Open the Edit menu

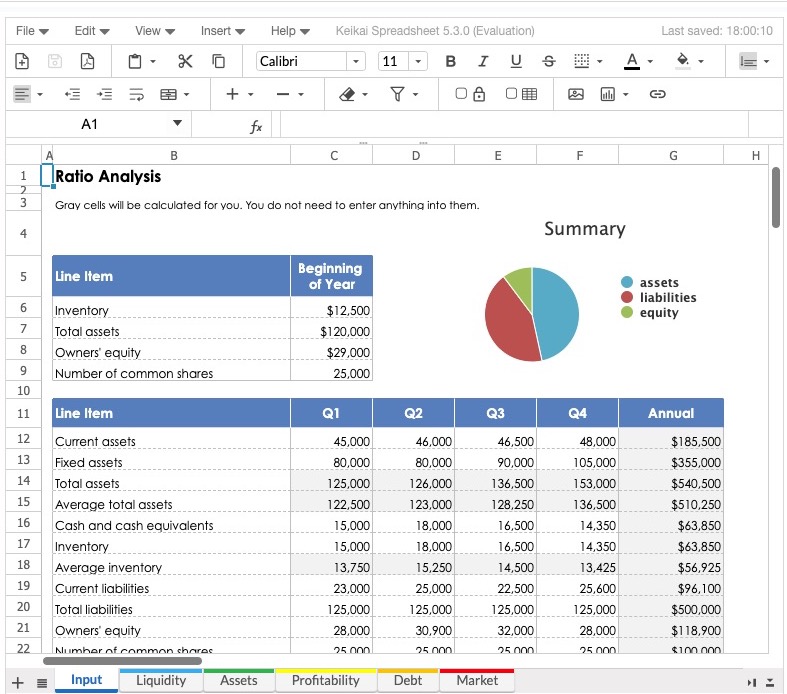(92, 31)
